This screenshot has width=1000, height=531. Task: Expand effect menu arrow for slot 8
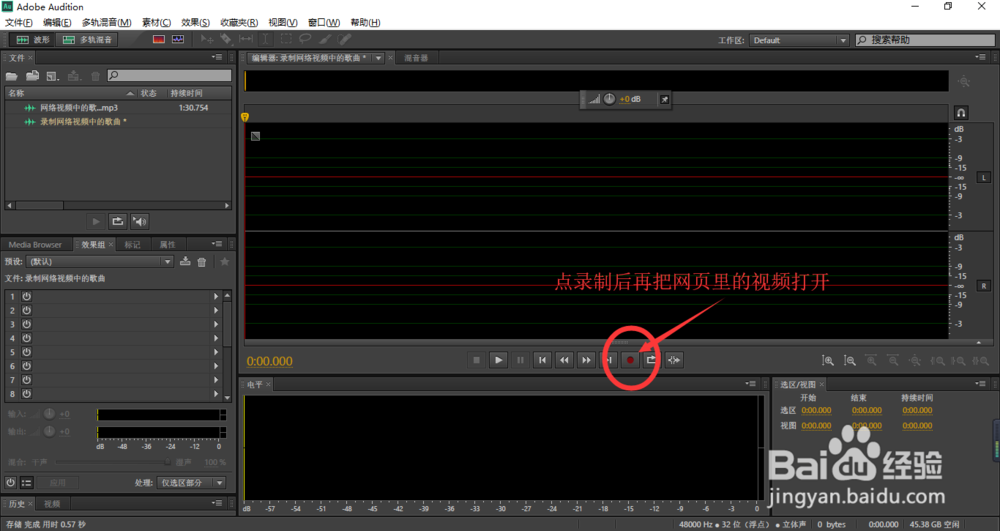[x=216, y=394]
